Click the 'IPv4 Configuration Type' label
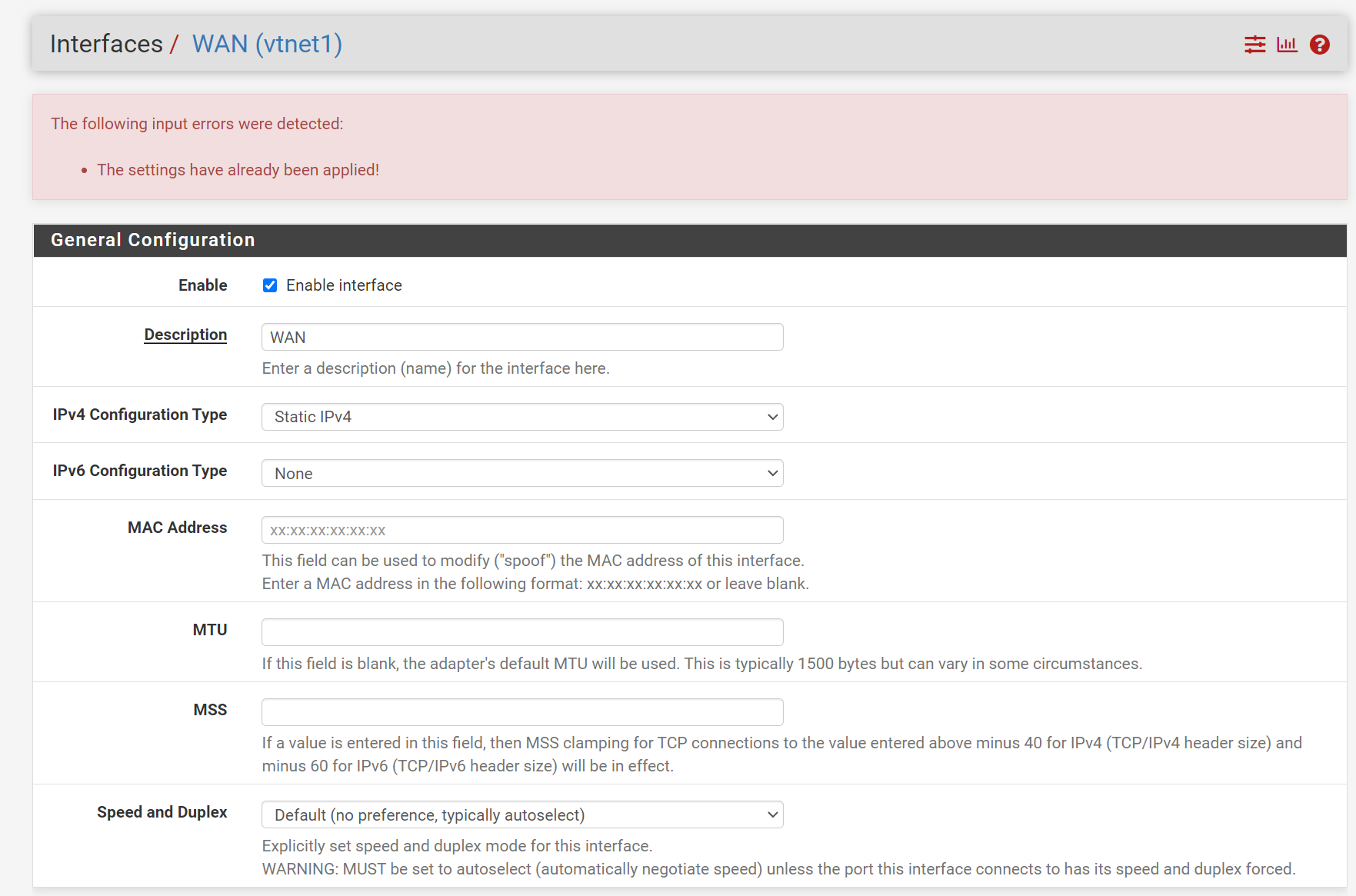 pyautogui.click(x=139, y=415)
